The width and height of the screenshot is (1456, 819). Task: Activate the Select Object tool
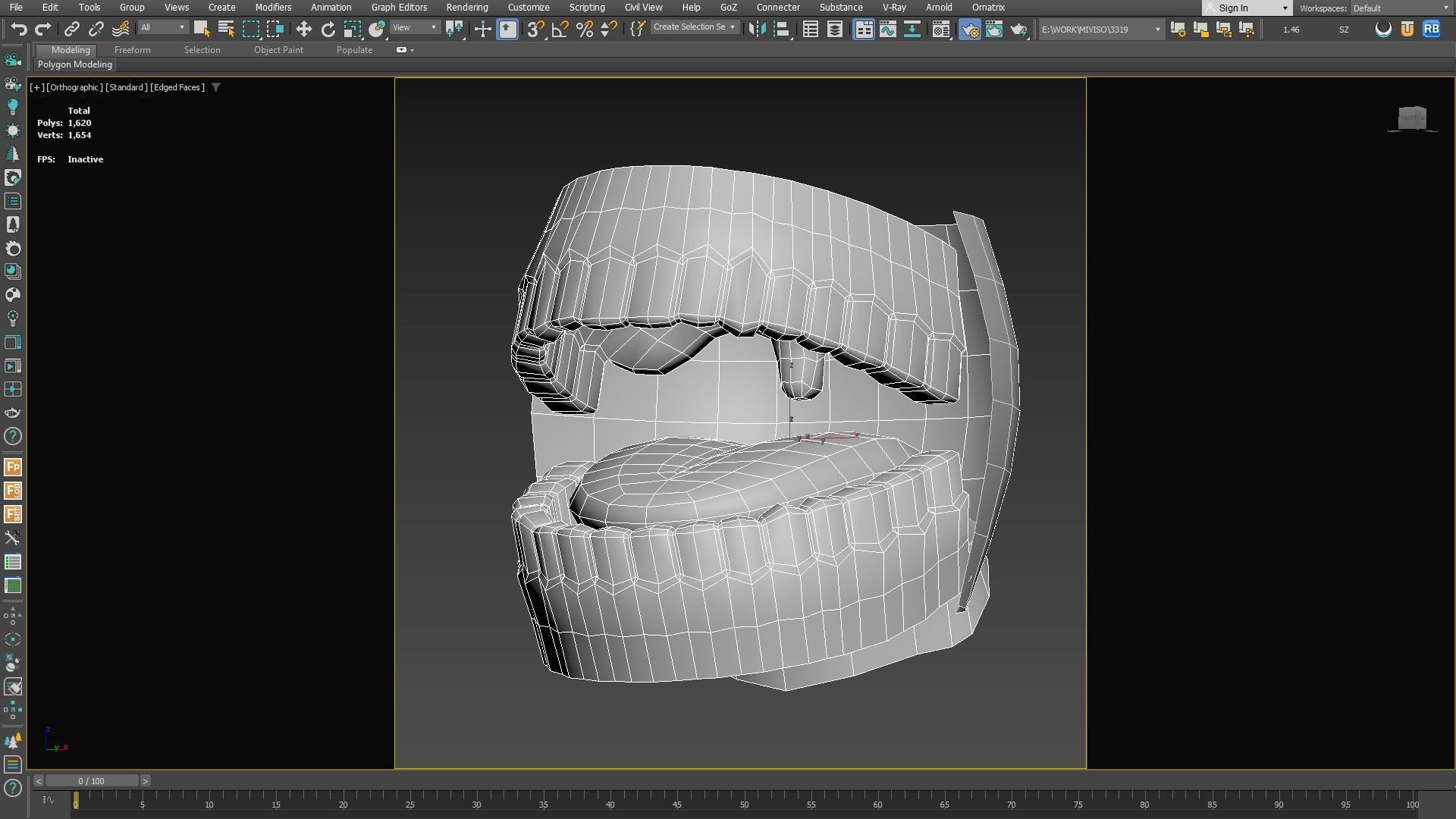[202, 30]
